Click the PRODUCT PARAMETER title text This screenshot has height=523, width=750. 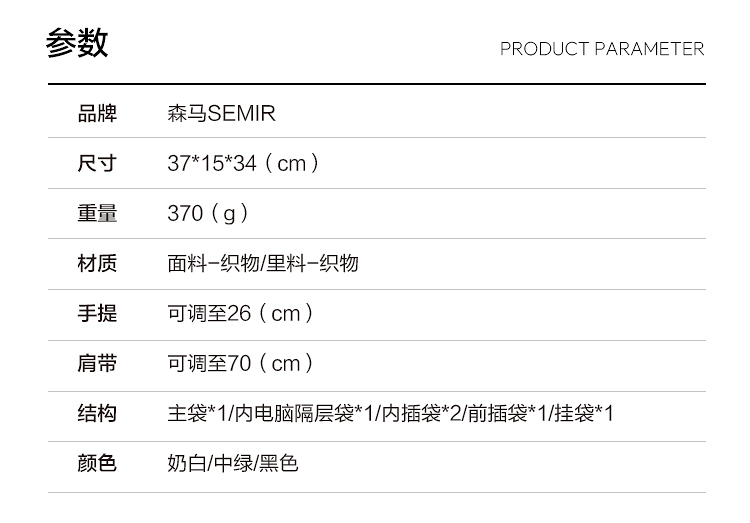(x=602, y=49)
